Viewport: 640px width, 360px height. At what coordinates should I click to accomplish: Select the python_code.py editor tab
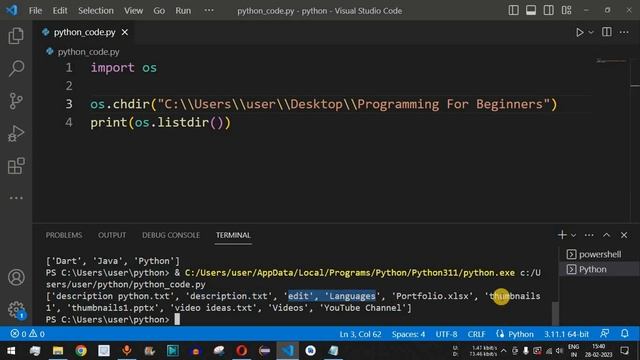(x=84, y=32)
